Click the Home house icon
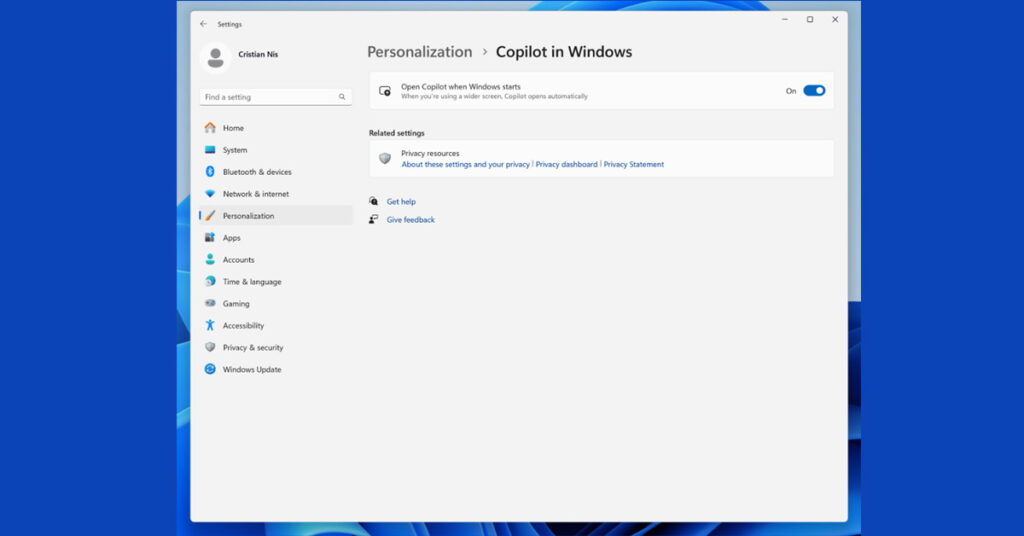1024x536 pixels. (x=210, y=127)
